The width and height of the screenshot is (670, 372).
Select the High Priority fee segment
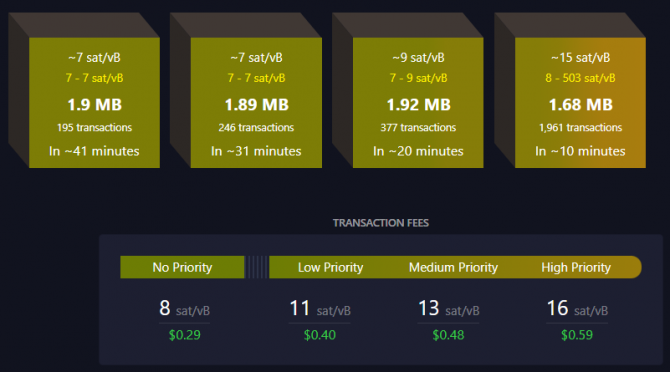pyautogui.click(x=576, y=267)
